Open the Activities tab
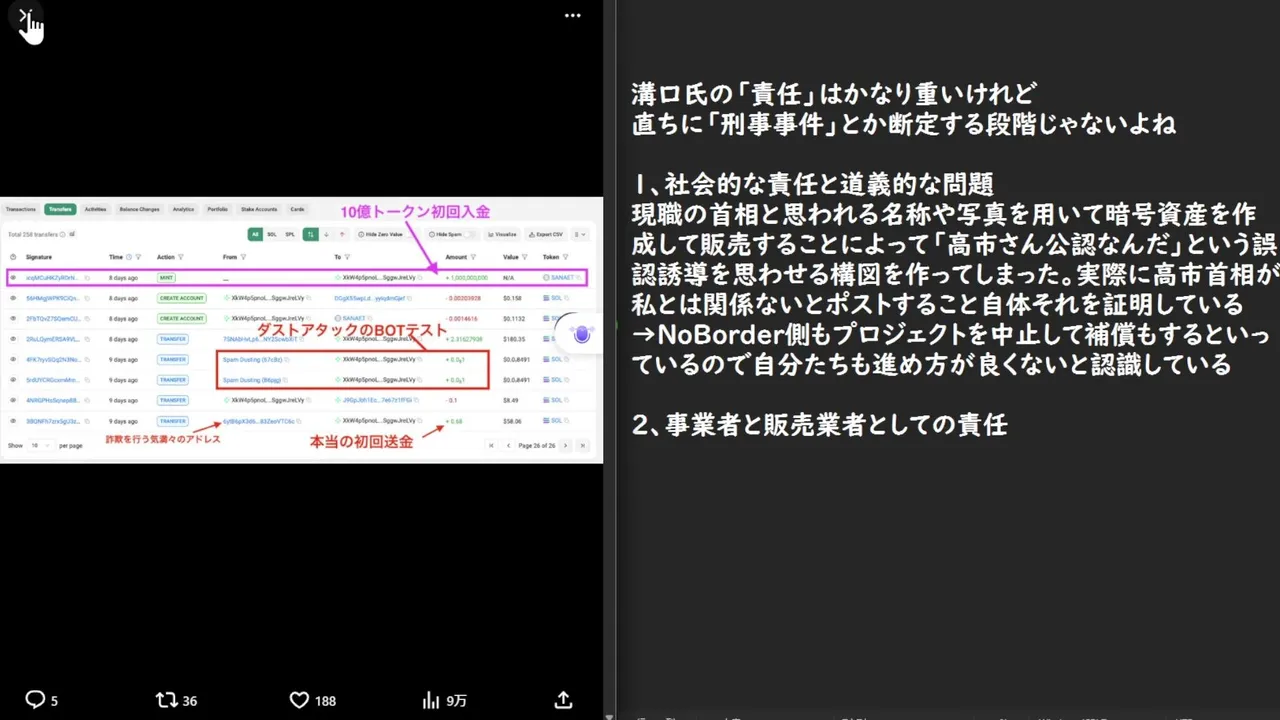This screenshot has width=1280, height=720. pyautogui.click(x=95, y=209)
